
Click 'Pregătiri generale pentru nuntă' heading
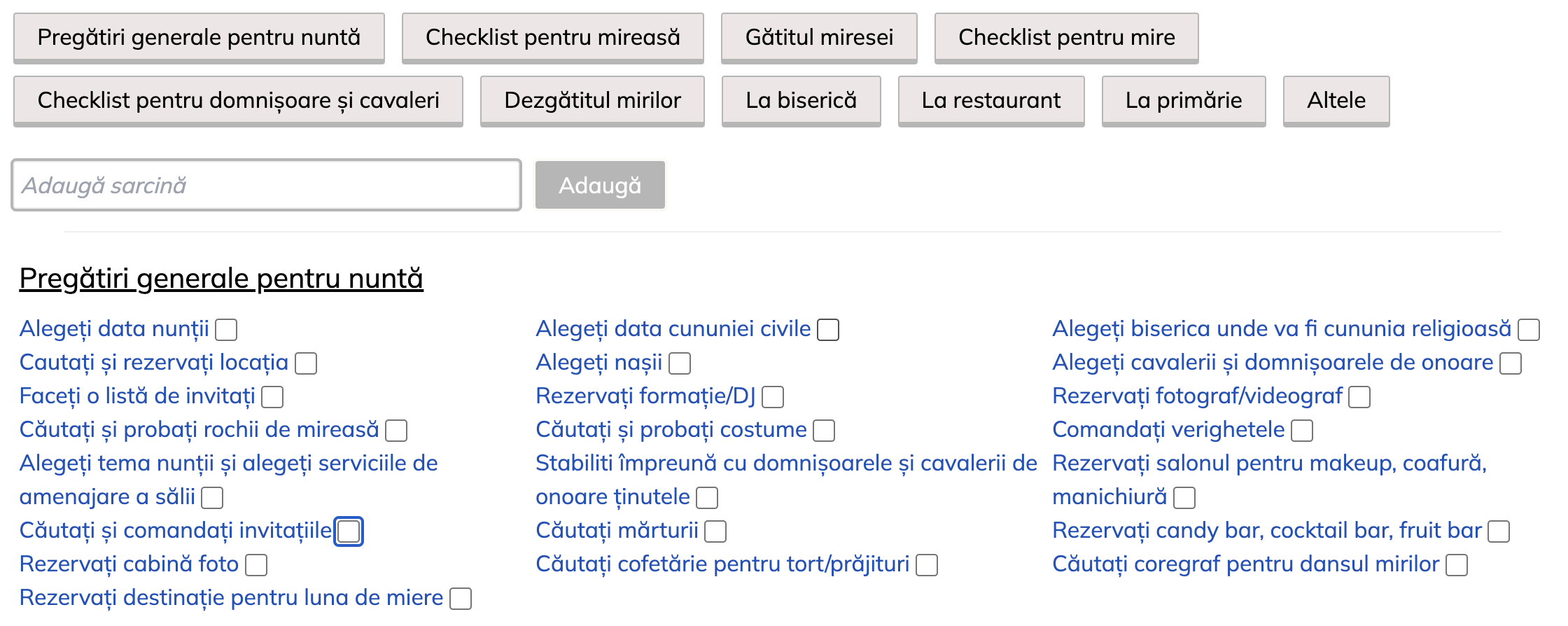[x=221, y=279]
